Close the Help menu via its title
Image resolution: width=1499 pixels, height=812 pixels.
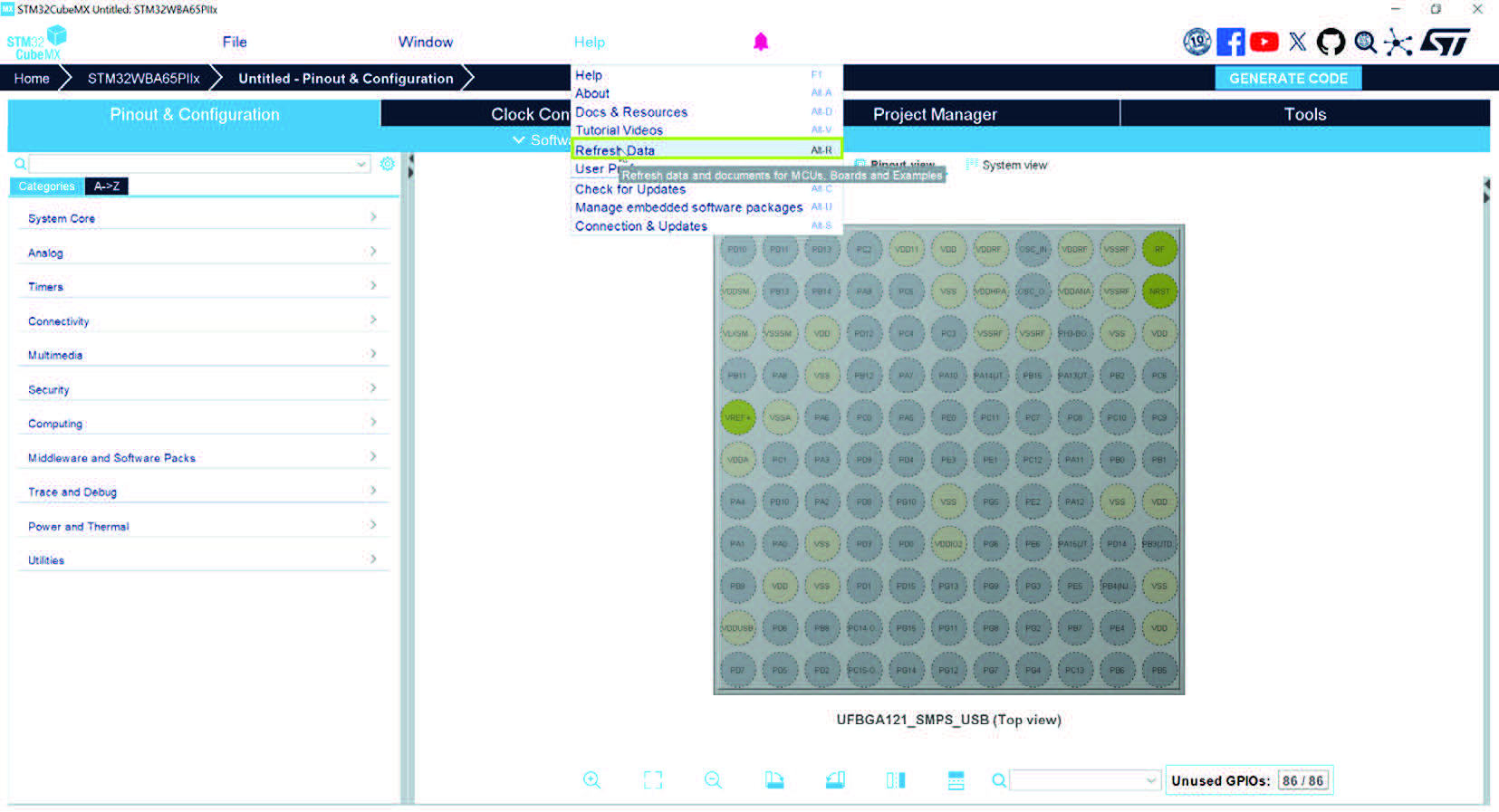click(x=590, y=42)
